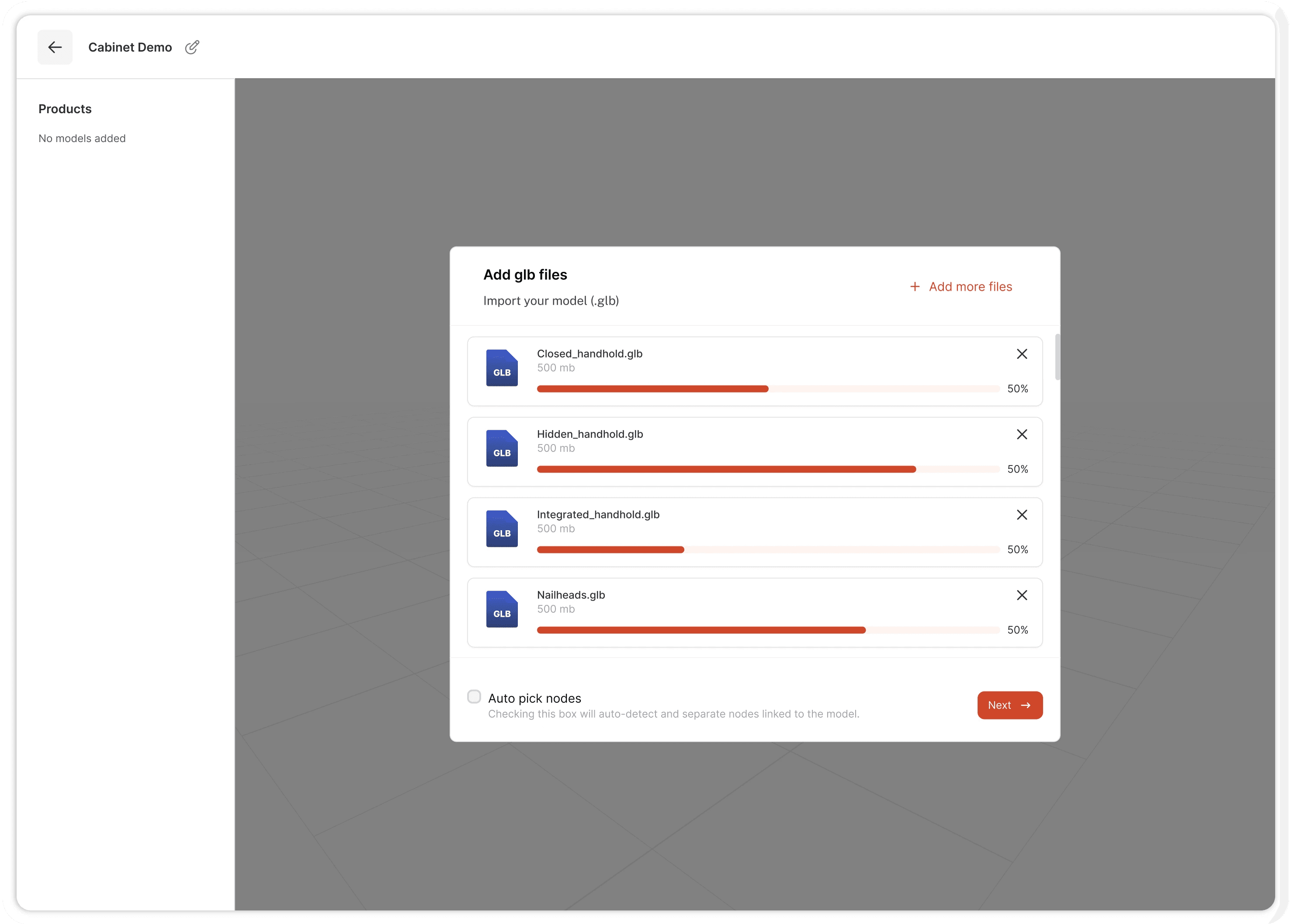Remove Closed_handhold.glb with its X icon
The height and width of the screenshot is (924, 1290).
(x=1022, y=354)
